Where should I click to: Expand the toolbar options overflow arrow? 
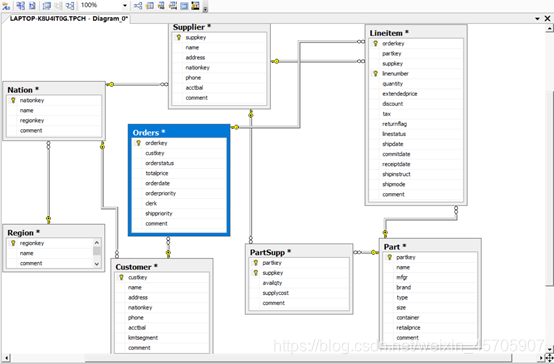pyautogui.click(x=205, y=8)
